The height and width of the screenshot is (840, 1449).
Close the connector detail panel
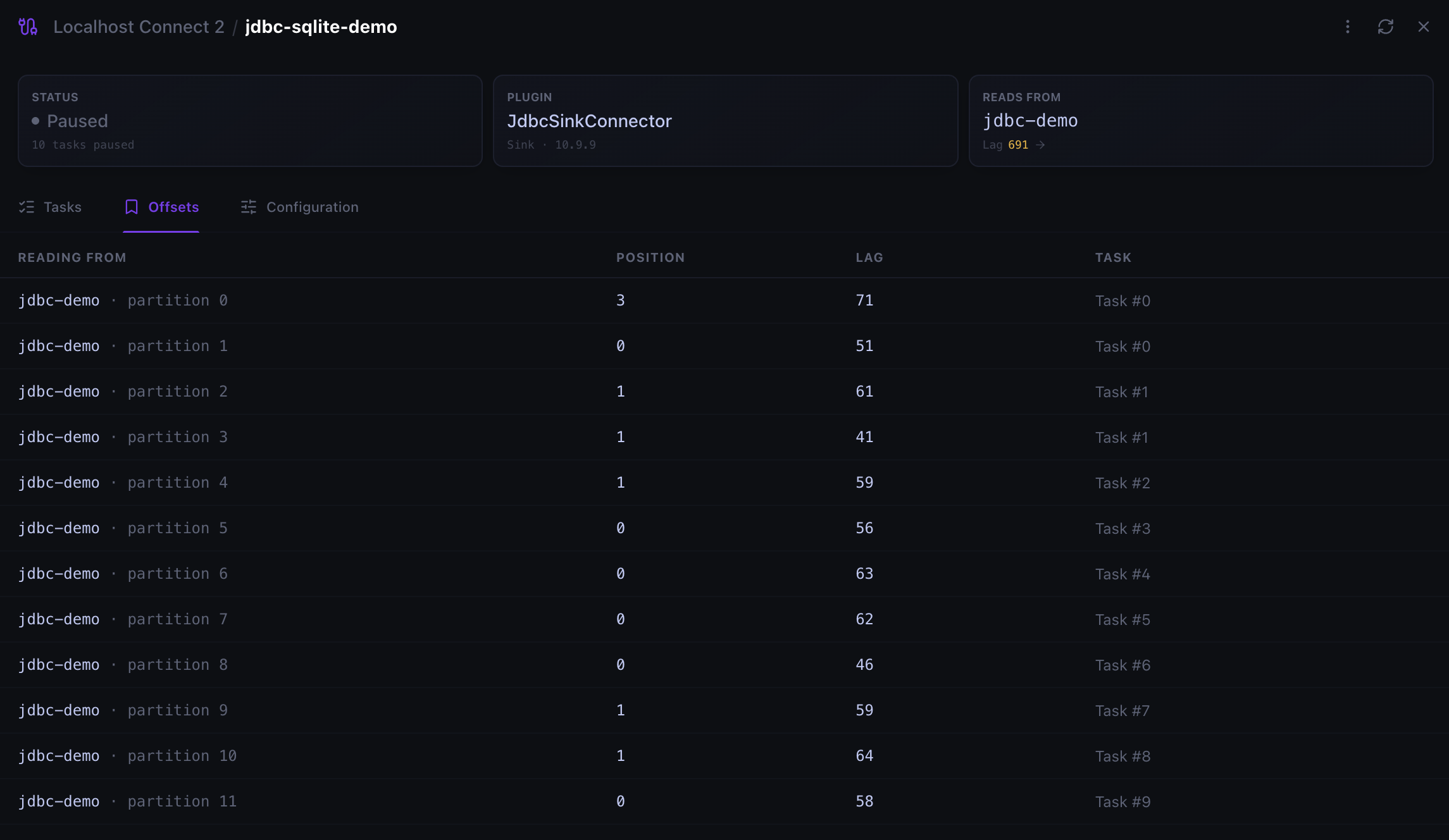tap(1424, 27)
